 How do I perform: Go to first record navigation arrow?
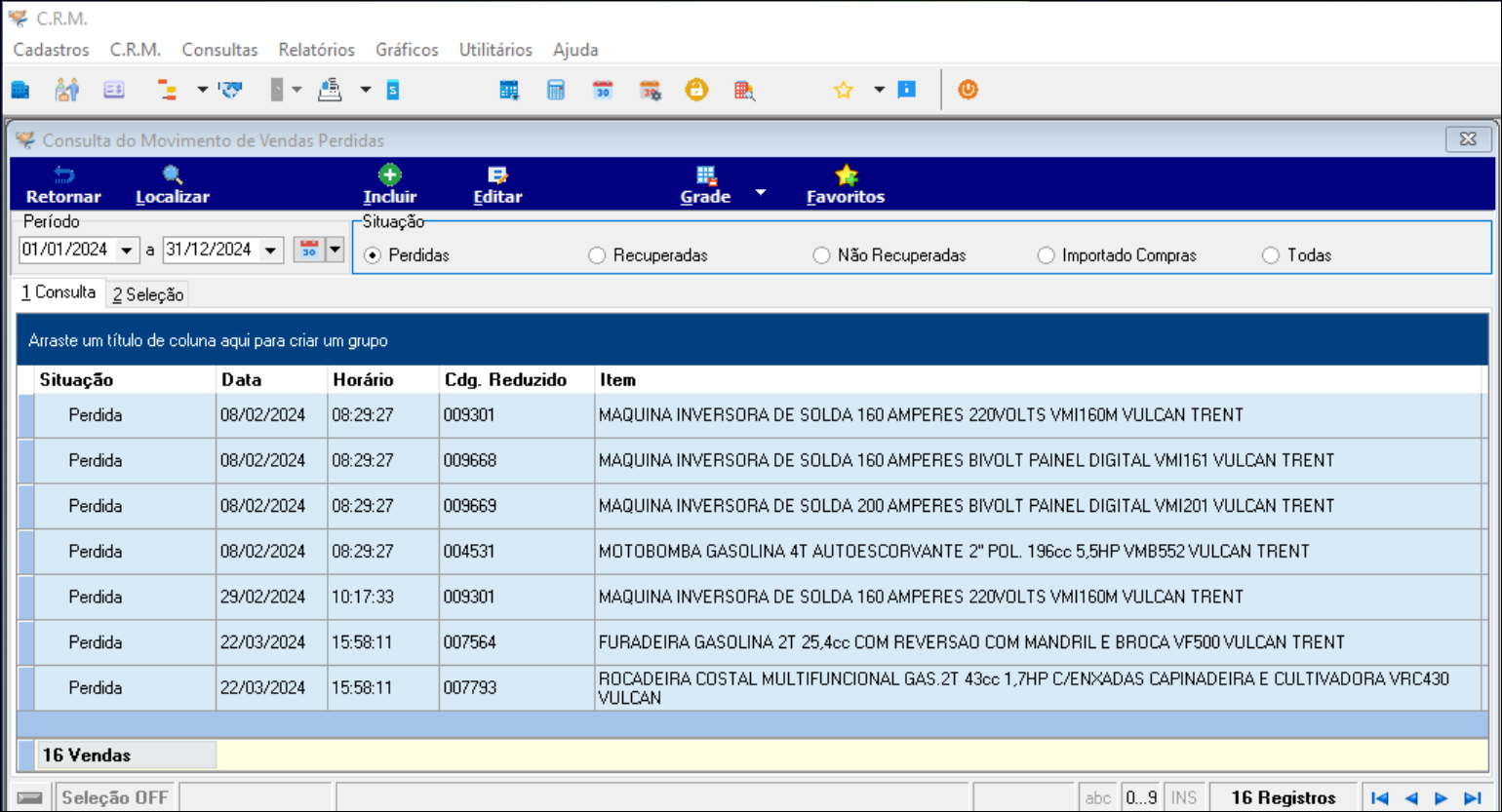(1379, 797)
